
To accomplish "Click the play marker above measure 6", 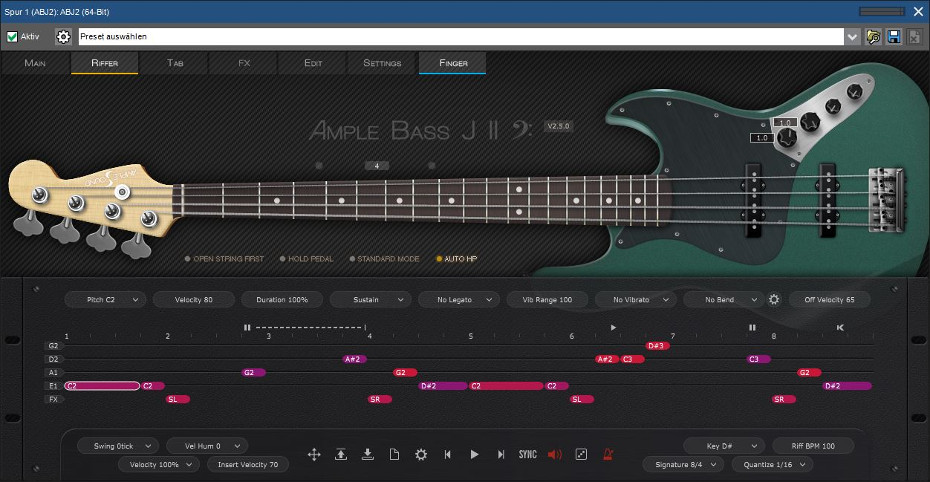I will (613, 327).
